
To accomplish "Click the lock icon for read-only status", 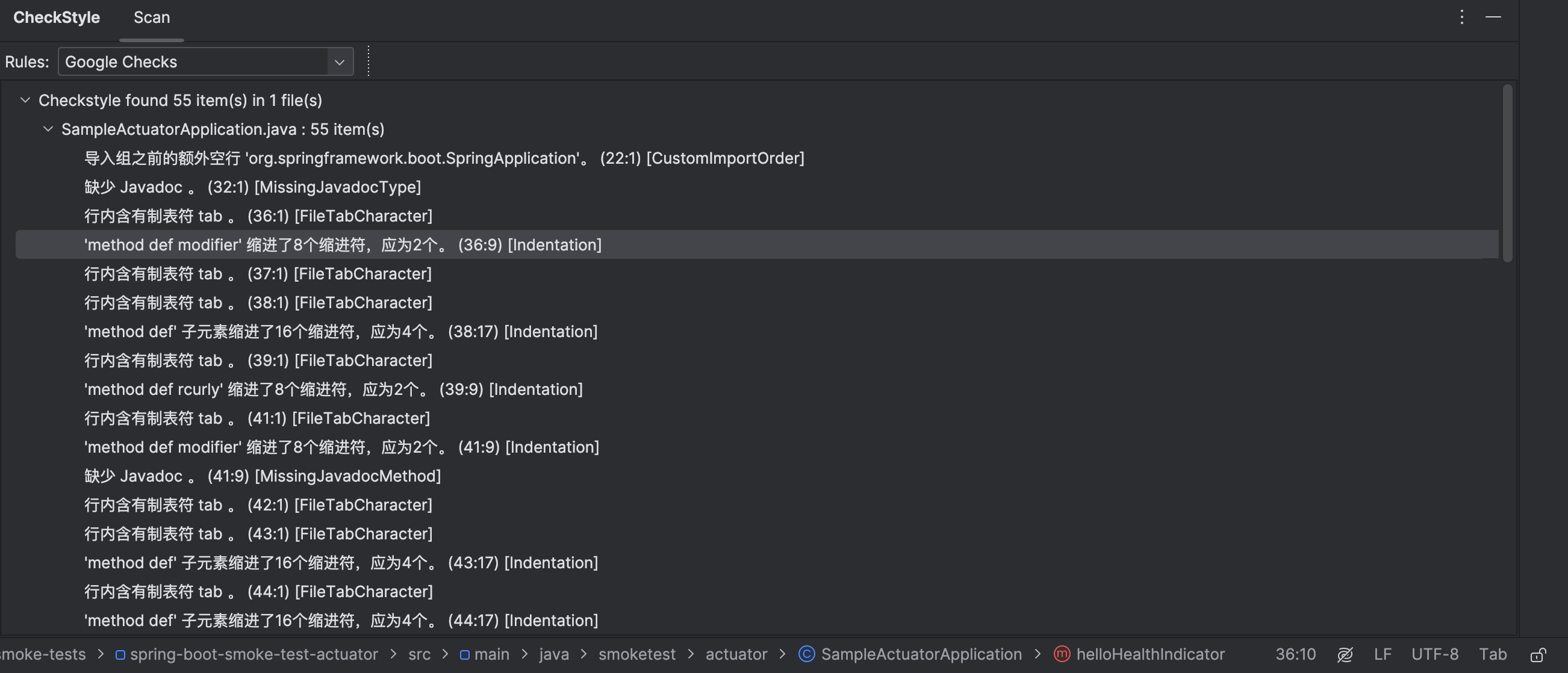I will [1538, 655].
